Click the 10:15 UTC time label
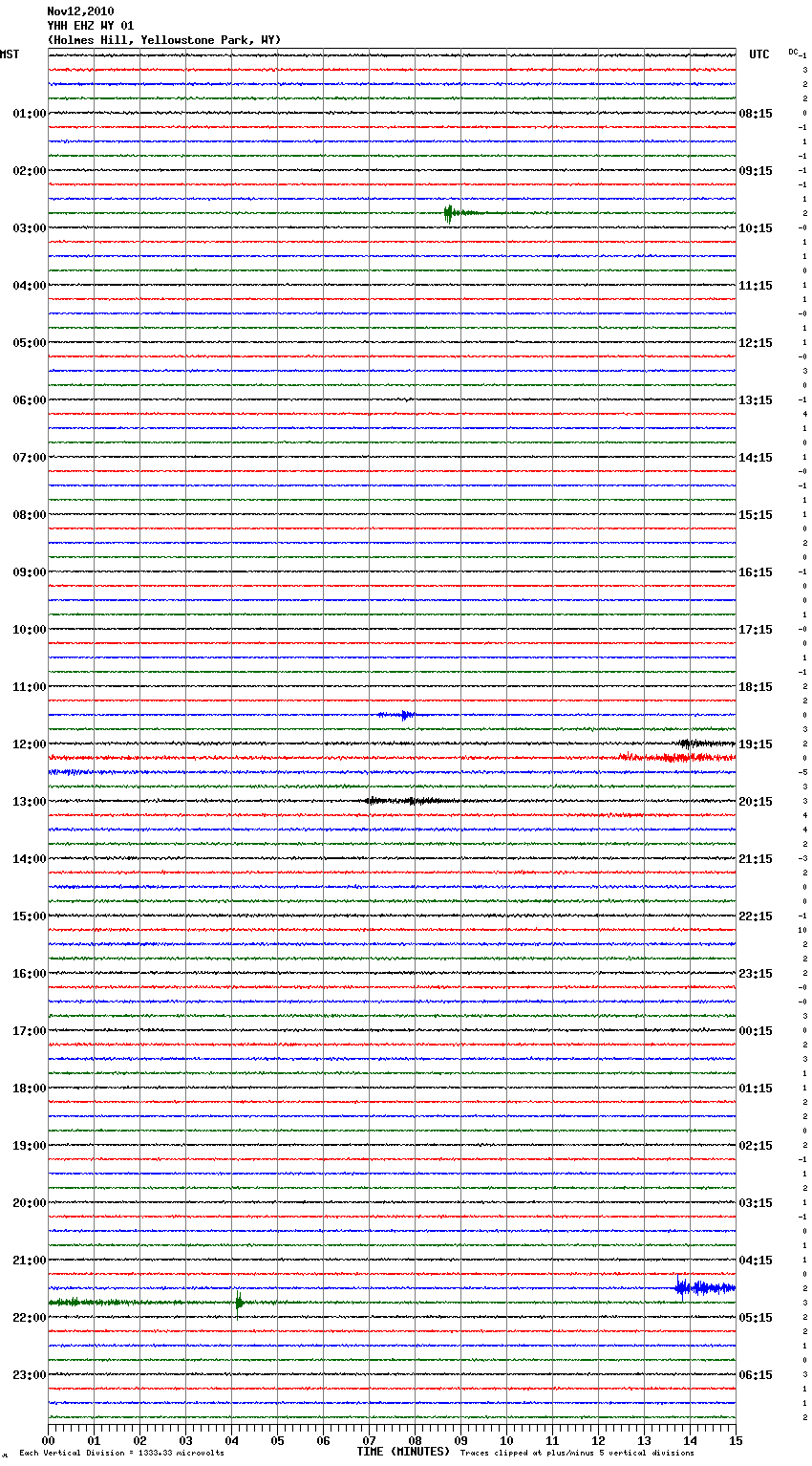The image size is (812, 1466). click(x=756, y=228)
